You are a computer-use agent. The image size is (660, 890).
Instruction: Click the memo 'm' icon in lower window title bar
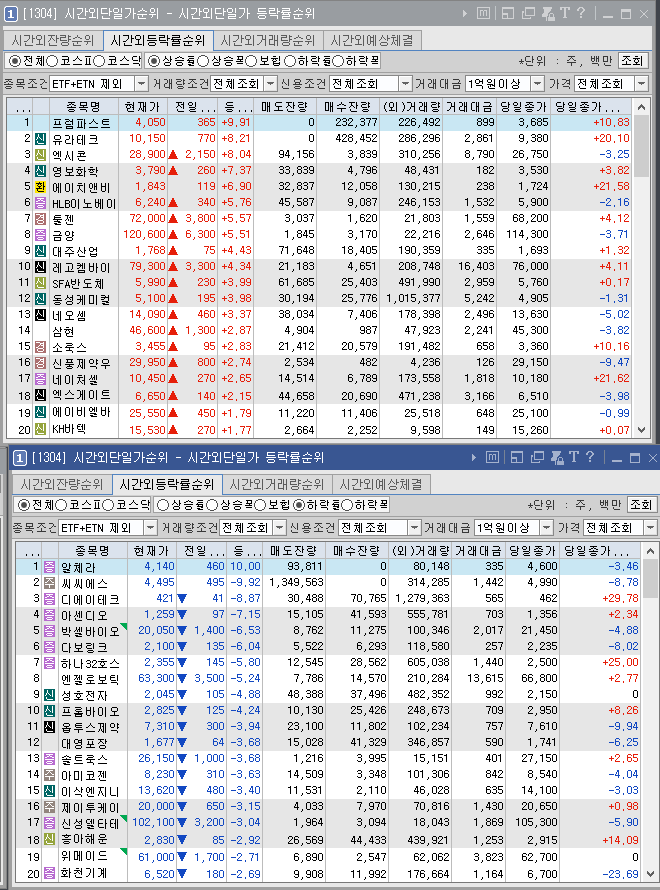point(493,457)
